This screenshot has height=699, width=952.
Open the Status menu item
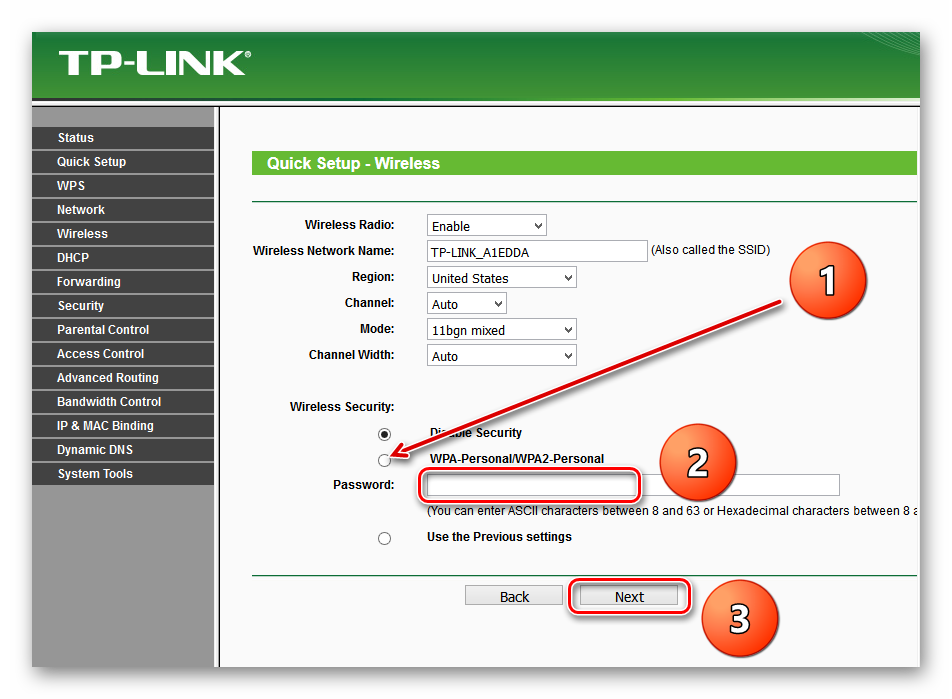[76, 138]
